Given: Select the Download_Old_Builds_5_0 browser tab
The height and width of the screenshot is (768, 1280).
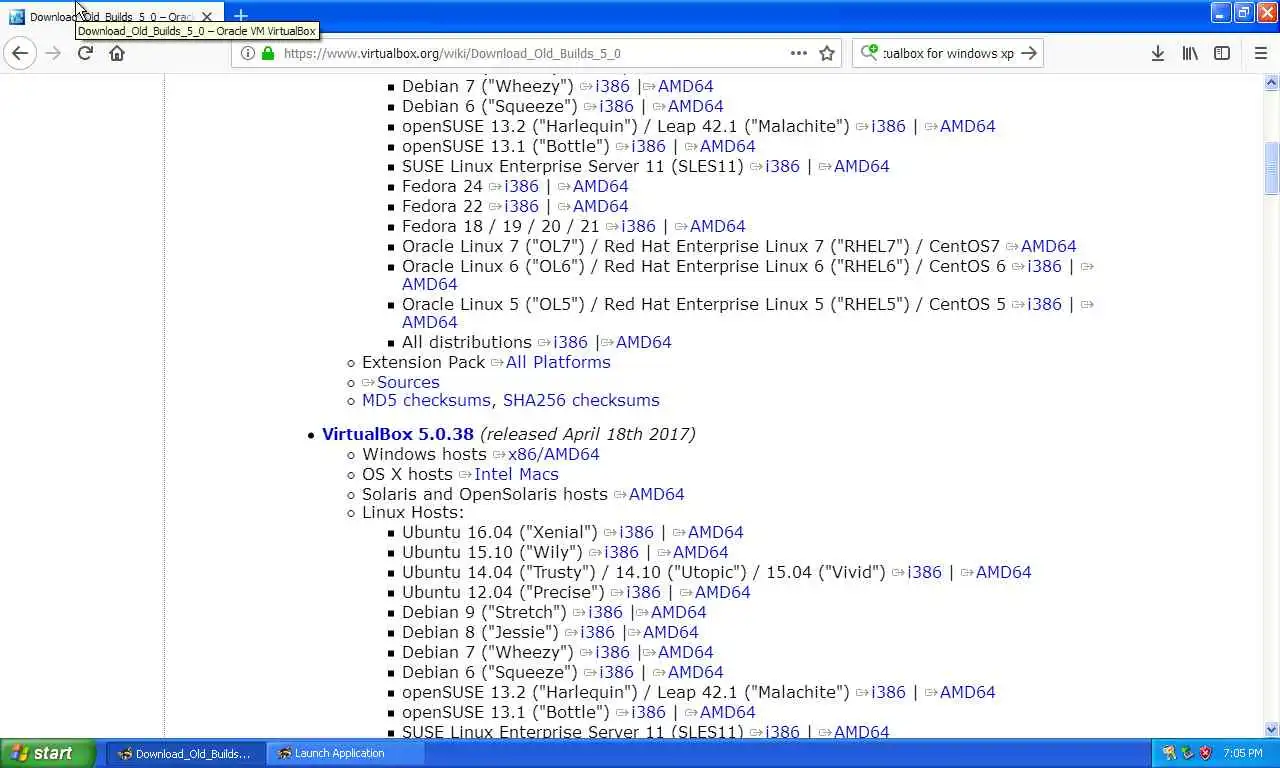Looking at the screenshot, I should tap(112, 17).
